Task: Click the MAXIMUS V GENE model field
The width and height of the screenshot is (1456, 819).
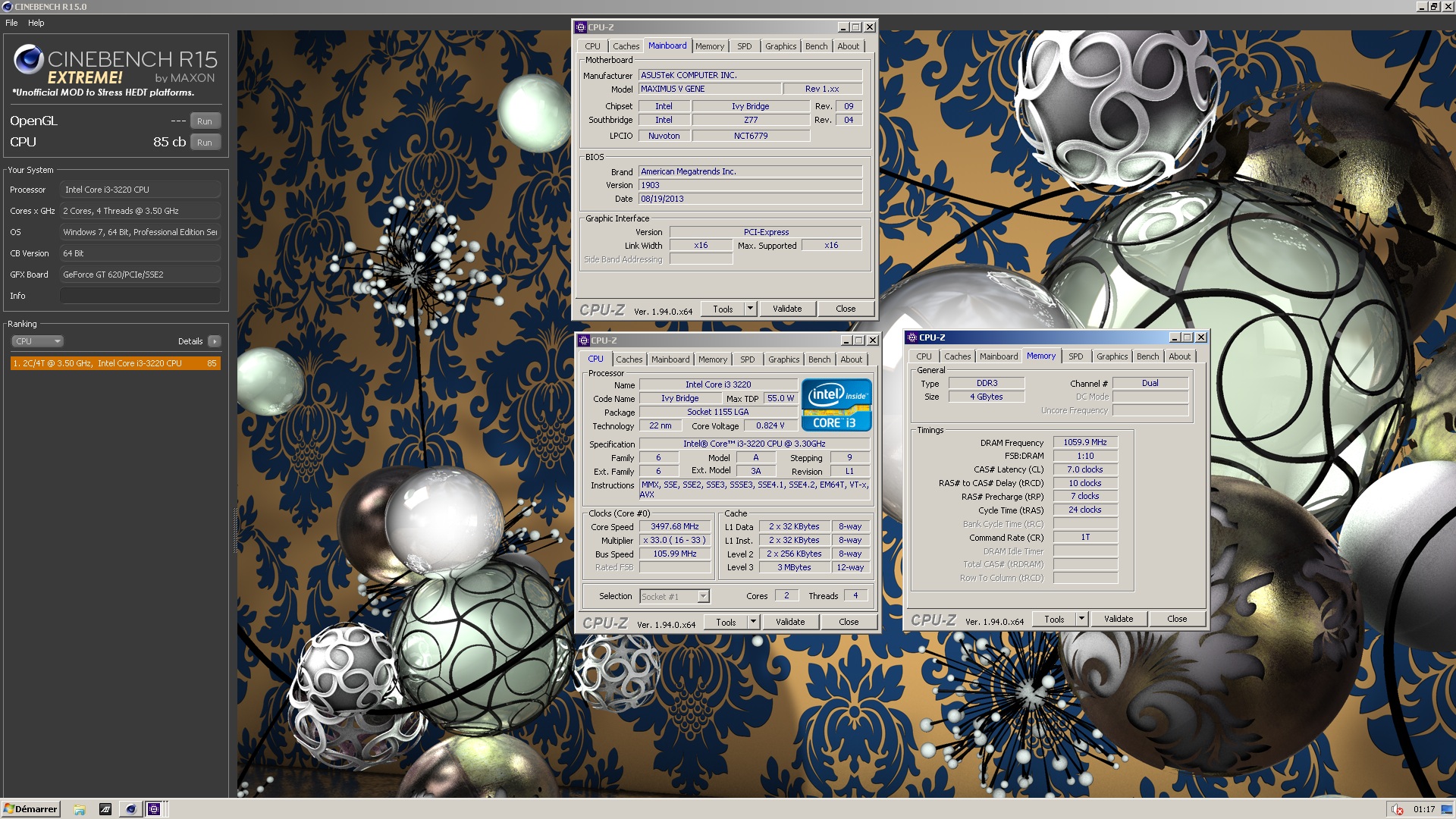Action: click(x=709, y=89)
